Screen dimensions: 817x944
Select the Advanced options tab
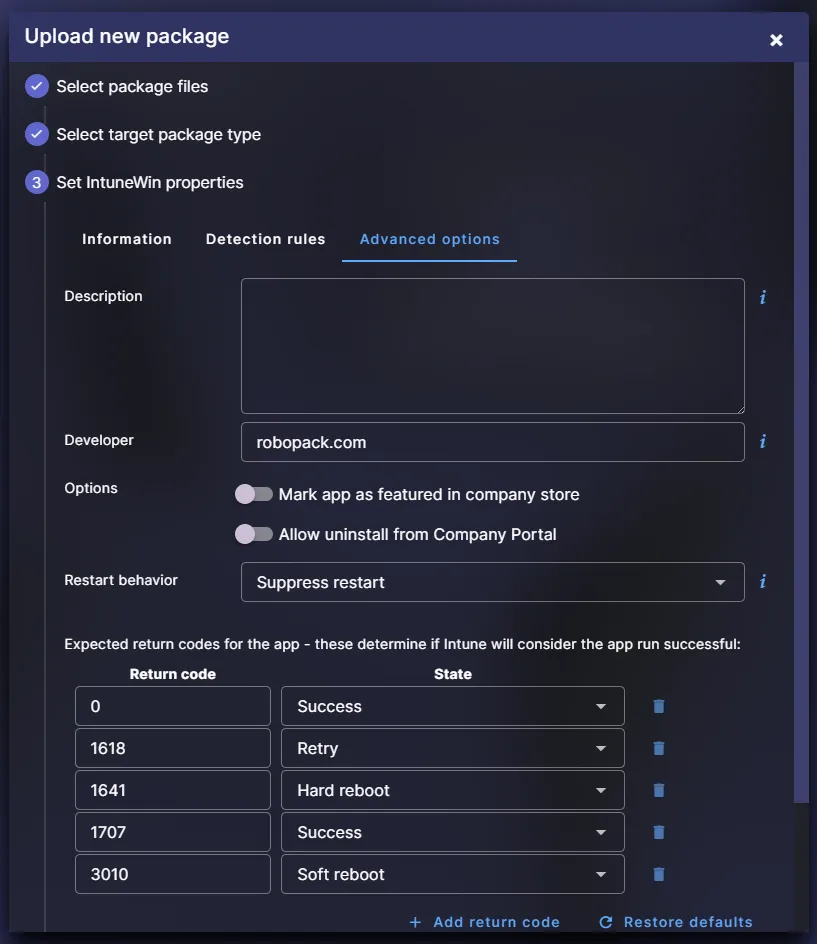[x=429, y=239]
